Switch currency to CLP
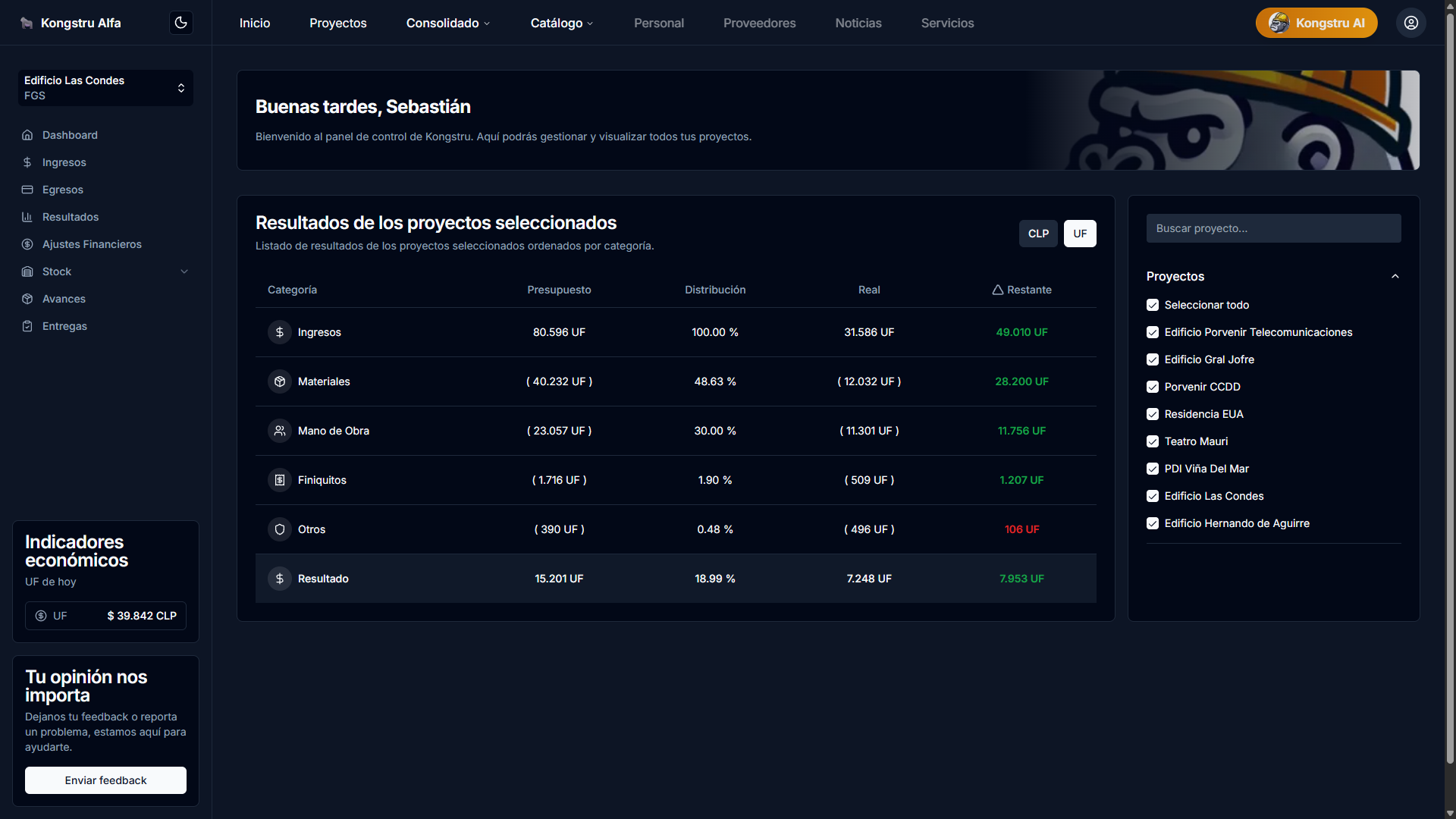This screenshot has height=819, width=1456. 1038,234
